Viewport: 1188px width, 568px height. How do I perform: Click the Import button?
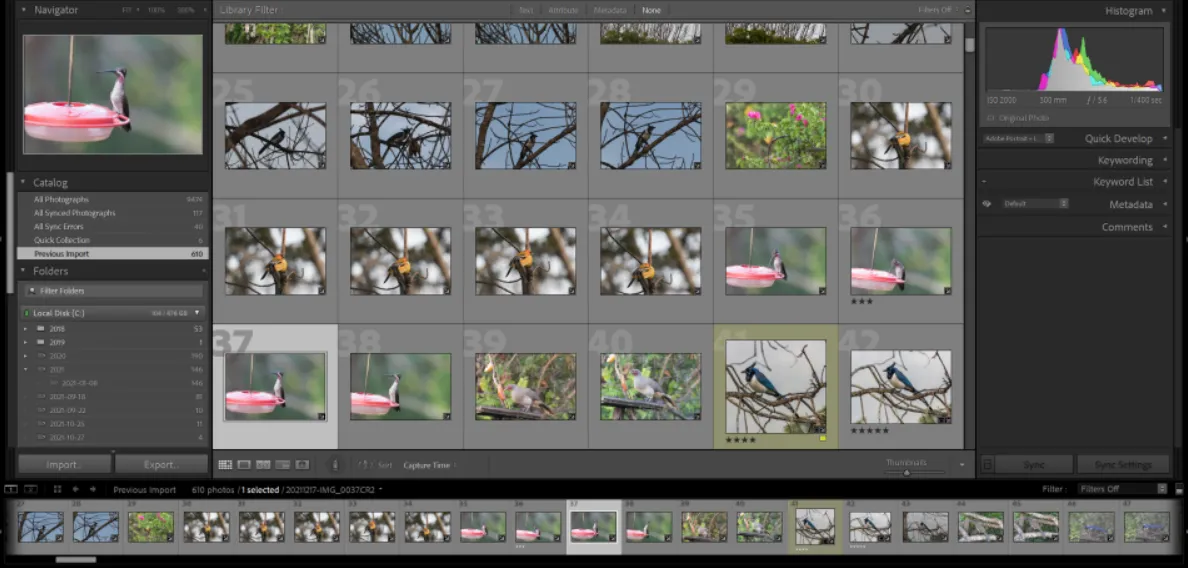[64, 465]
